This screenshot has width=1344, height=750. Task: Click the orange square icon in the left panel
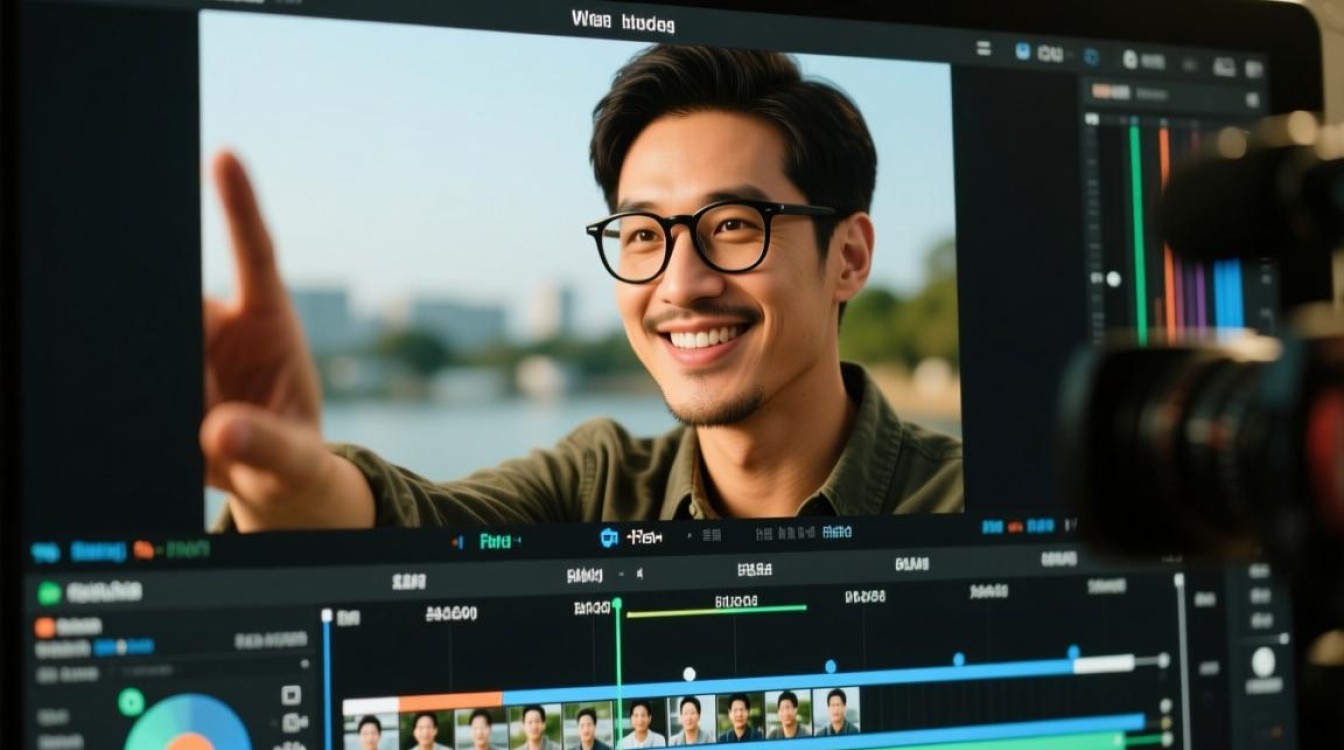pos(45,627)
